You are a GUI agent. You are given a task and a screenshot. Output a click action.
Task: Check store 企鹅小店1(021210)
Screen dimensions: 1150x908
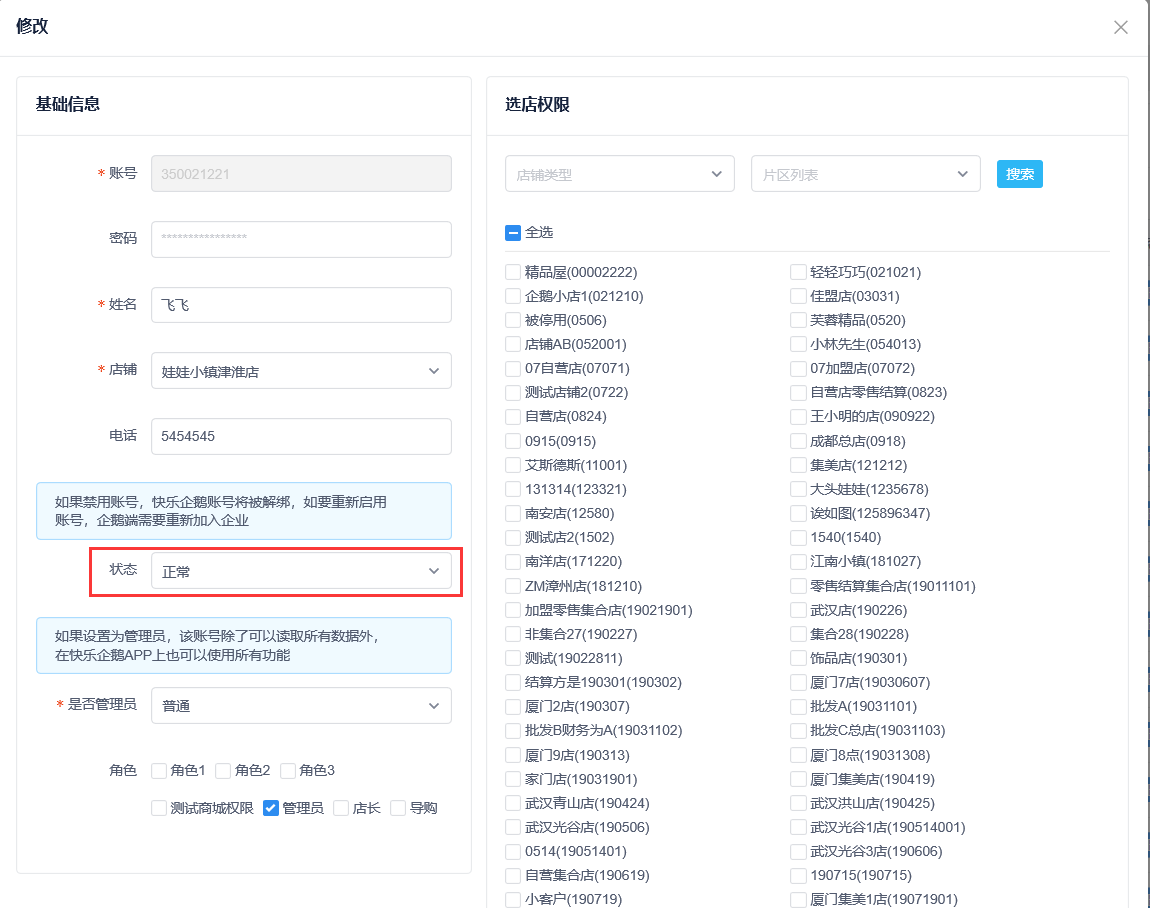[x=513, y=296]
